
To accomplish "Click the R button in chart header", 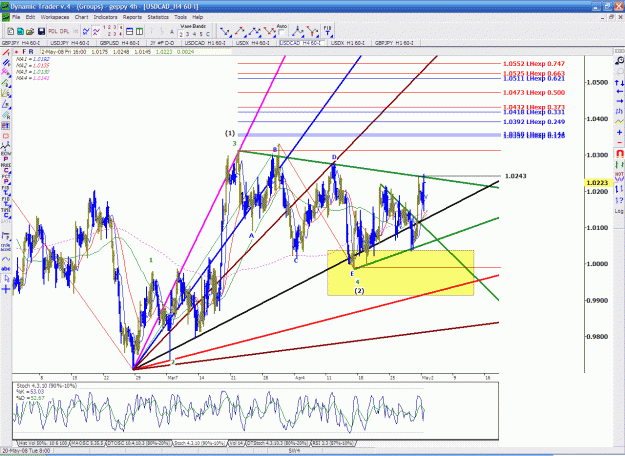I will (31, 52).
